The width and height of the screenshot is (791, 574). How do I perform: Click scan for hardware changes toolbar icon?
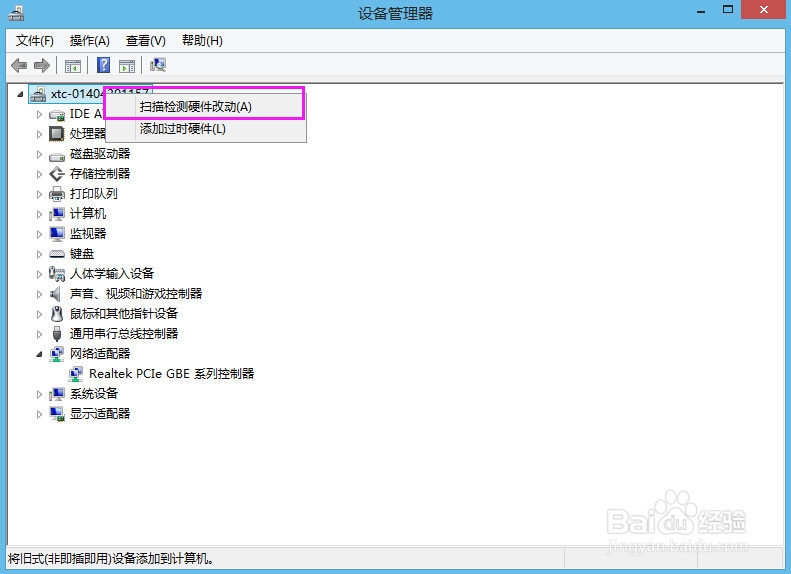pyautogui.click(x=158, y=65)
